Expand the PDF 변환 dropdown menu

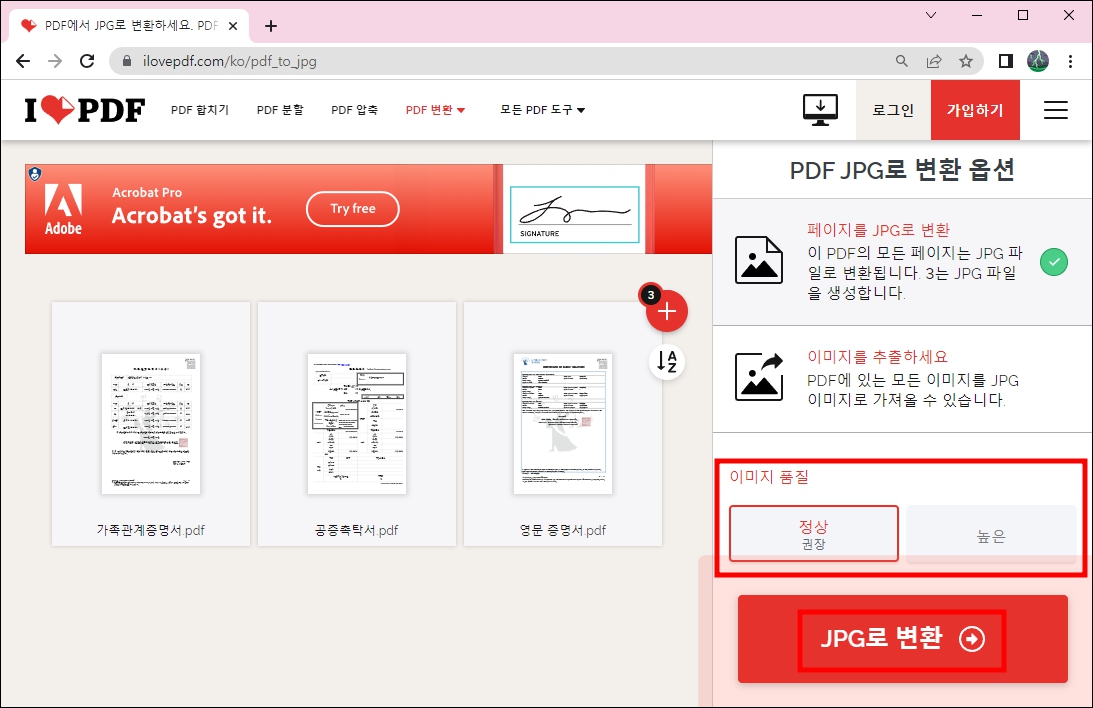(x=435, y=110)
